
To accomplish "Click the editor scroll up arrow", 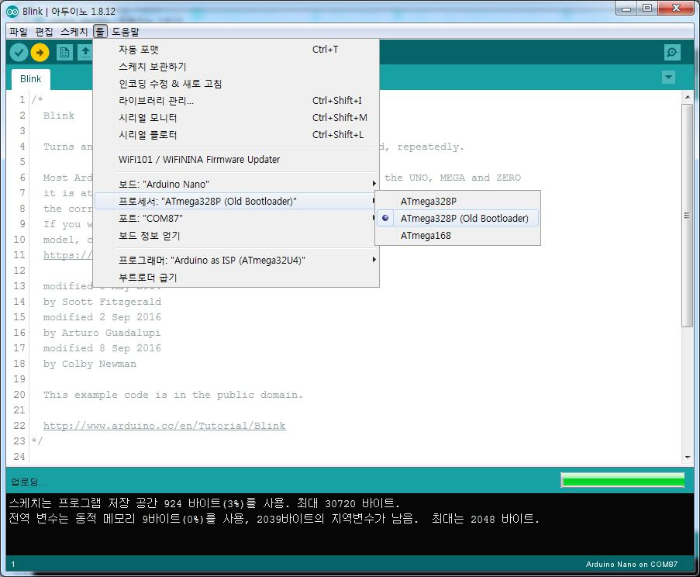I will pos(687,97).
